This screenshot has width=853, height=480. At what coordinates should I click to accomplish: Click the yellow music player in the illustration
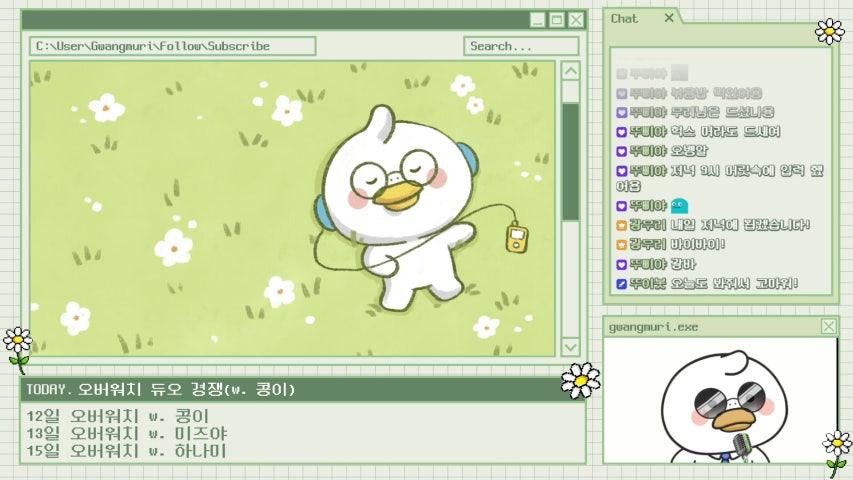point(516,237)
